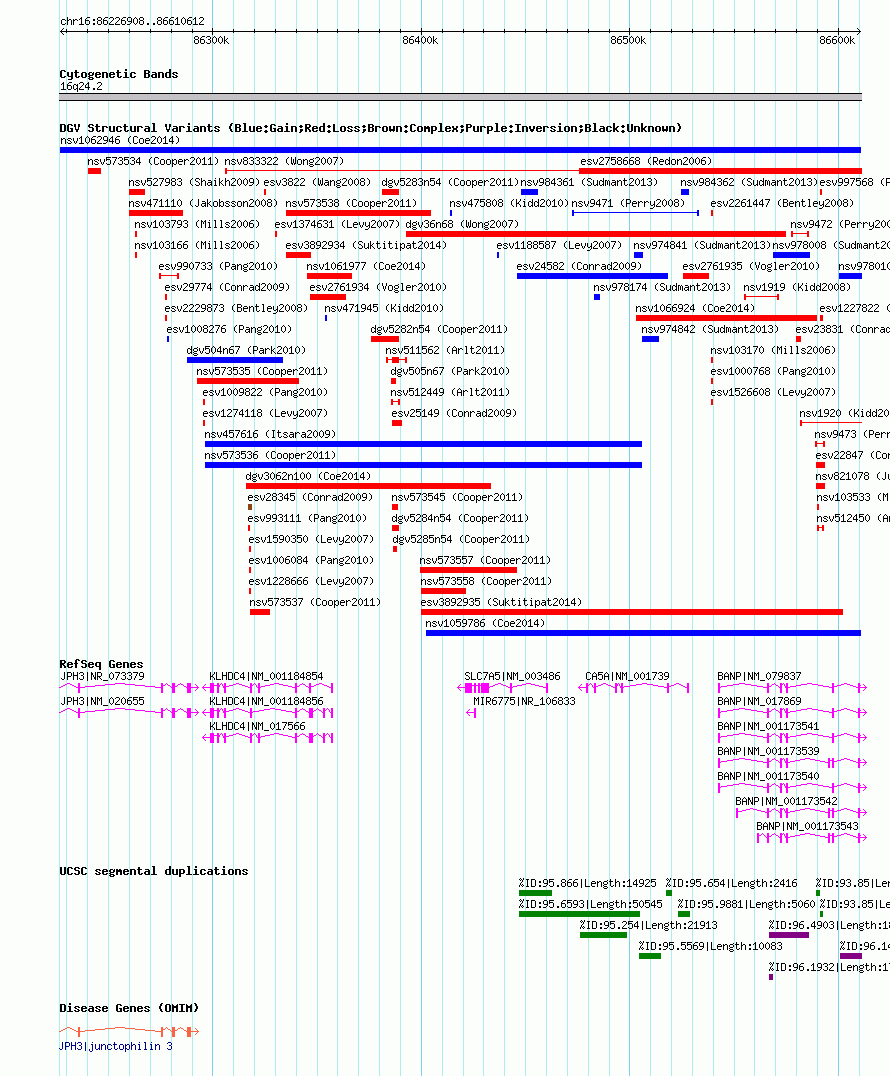Open nsv833322 (Wong2007) variant
The image size is (890, 1076).
[x=284, y=161]
